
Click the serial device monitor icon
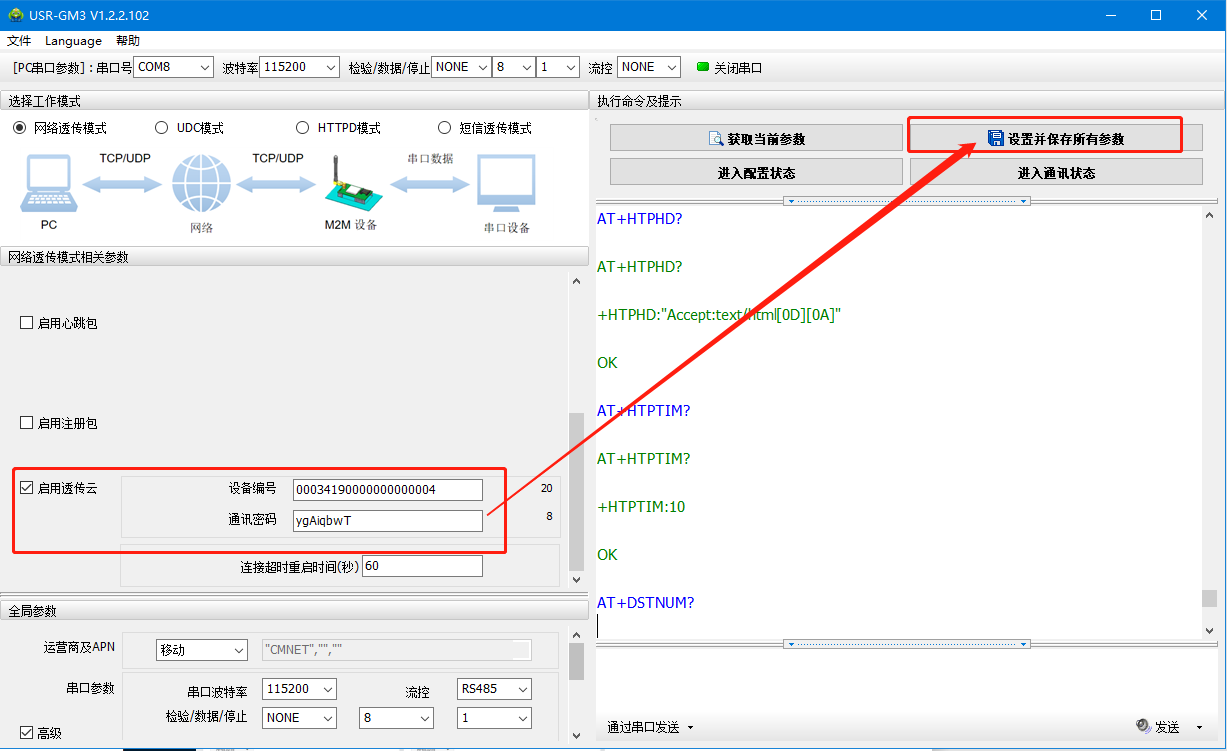click(506, 185)
